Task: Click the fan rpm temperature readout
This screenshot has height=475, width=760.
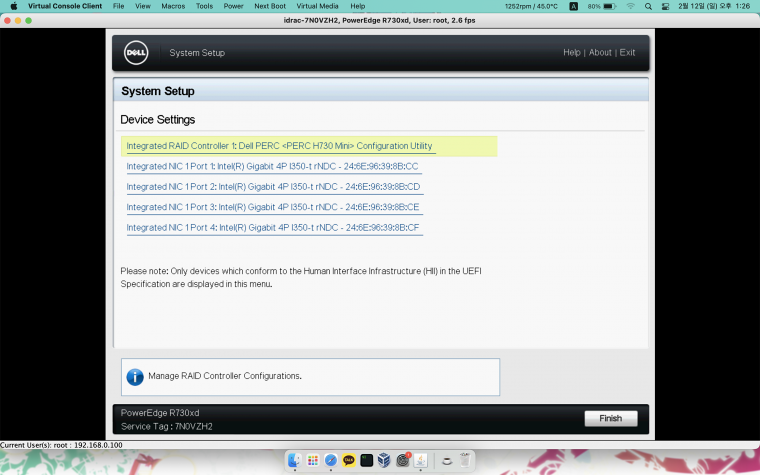Action: (x=531, y=6)
